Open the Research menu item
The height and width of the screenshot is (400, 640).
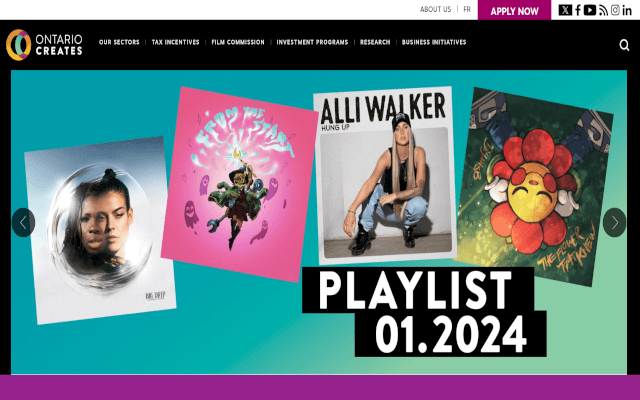click(375, 42)
